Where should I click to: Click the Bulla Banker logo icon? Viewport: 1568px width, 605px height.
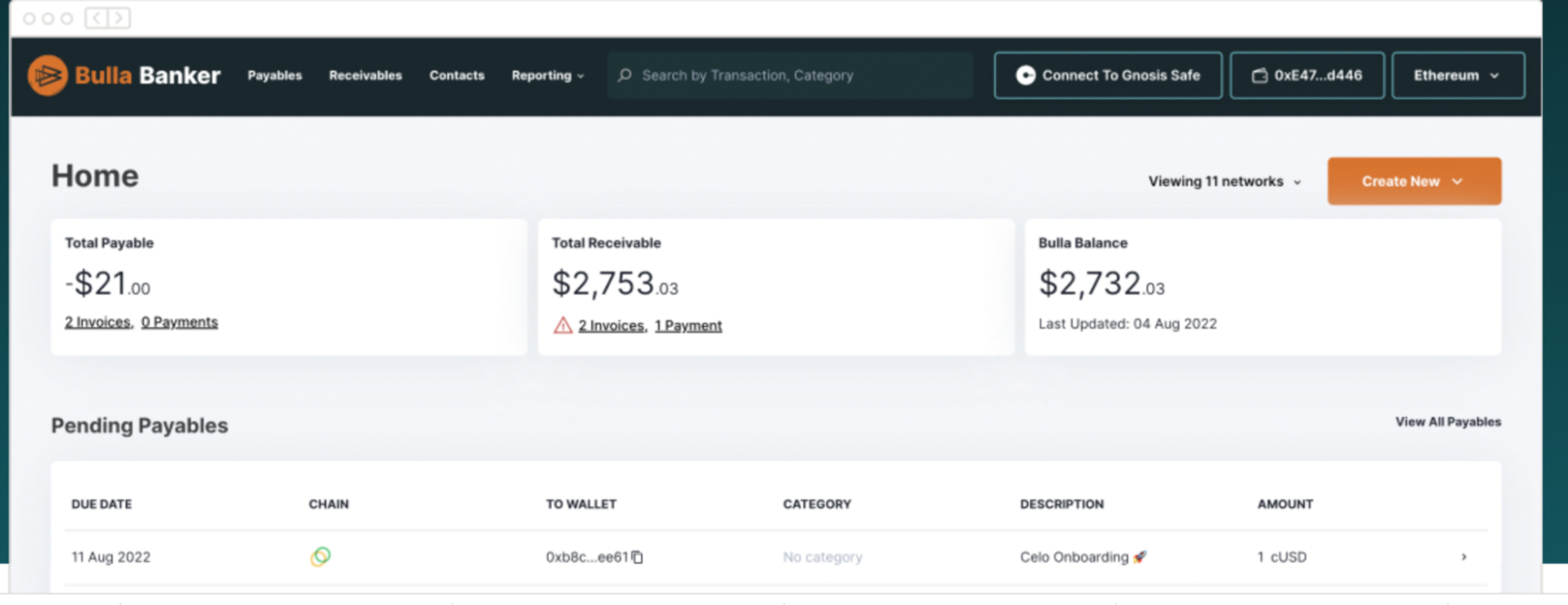click(x=47, y=76)
